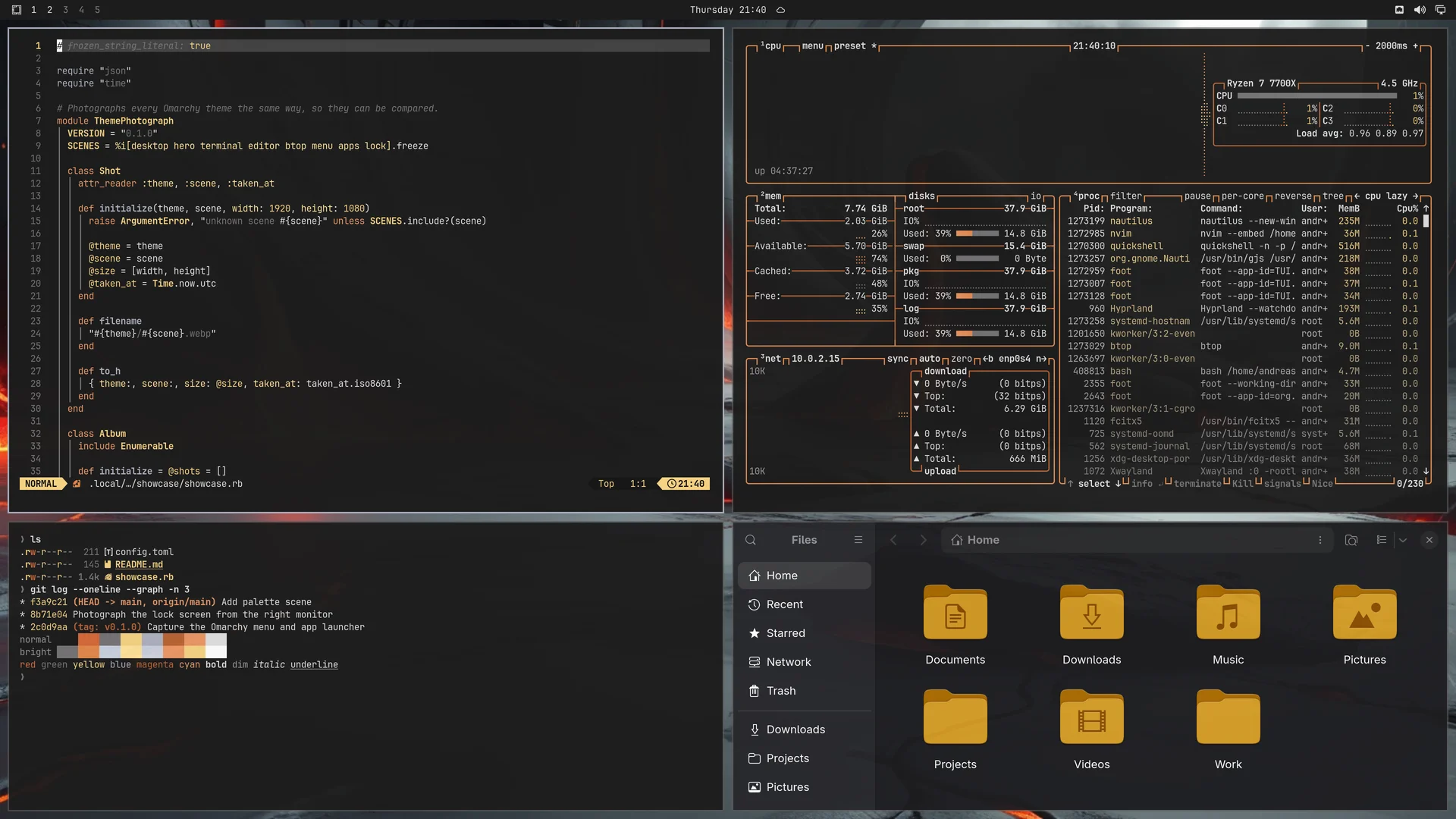The height and width of the screenshot is (819, 1456).
Task: Toggle btop per-core option
Action: (x=1242, y=196)
